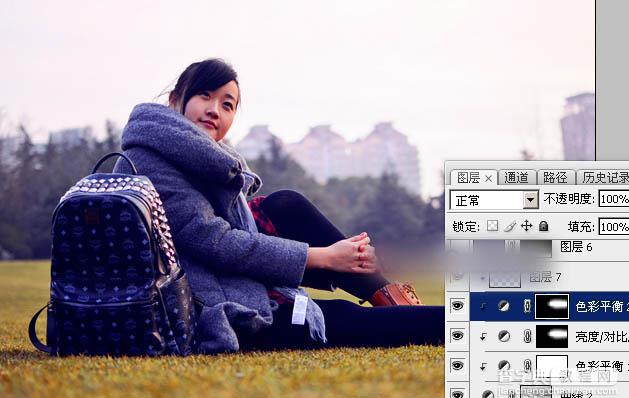
Task: Click the 填充 fill value field
Action: click(614, 227)
